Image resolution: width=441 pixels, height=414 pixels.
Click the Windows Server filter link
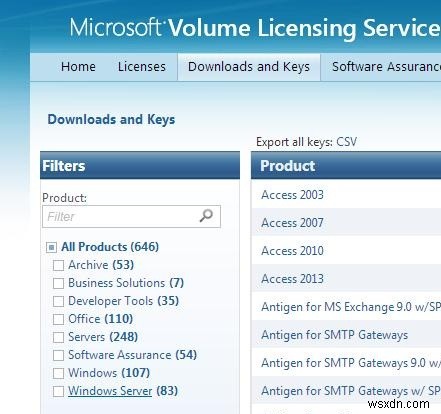tap(110, 391)
